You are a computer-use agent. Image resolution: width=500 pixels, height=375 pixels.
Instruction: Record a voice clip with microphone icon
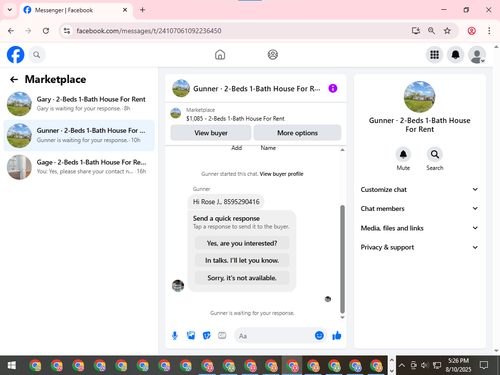(x=175, y=336)
